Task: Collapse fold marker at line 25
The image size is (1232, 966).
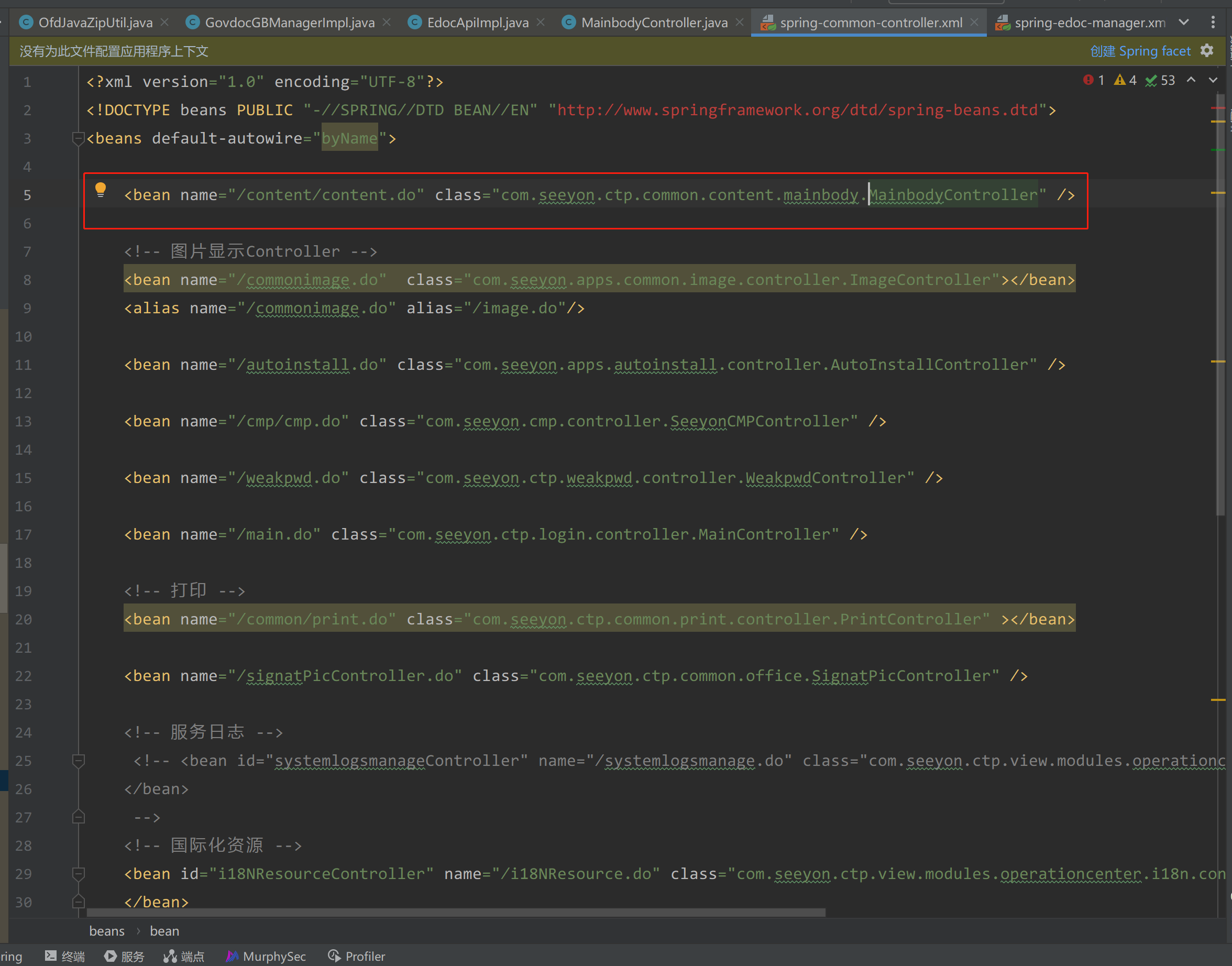Action: (79, 761)
